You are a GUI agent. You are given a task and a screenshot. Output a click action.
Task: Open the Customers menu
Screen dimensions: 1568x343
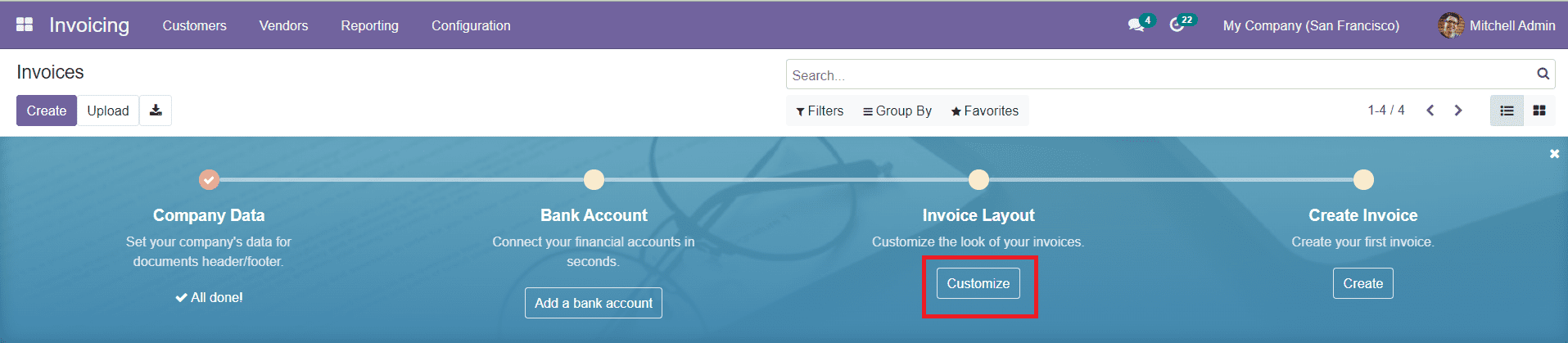[x=194, y=25]
